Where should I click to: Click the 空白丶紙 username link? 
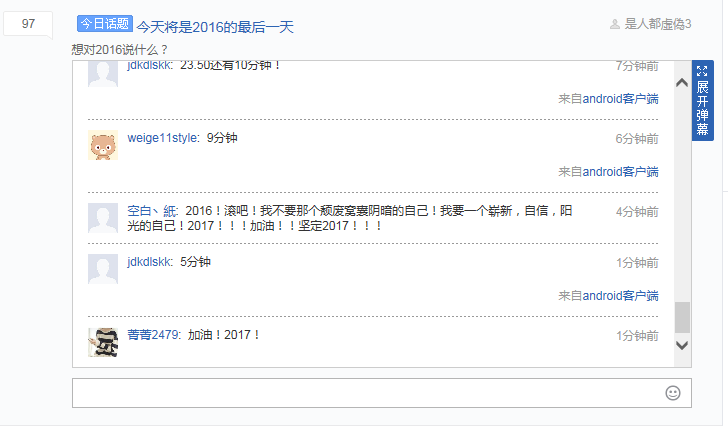coord(152,211)
